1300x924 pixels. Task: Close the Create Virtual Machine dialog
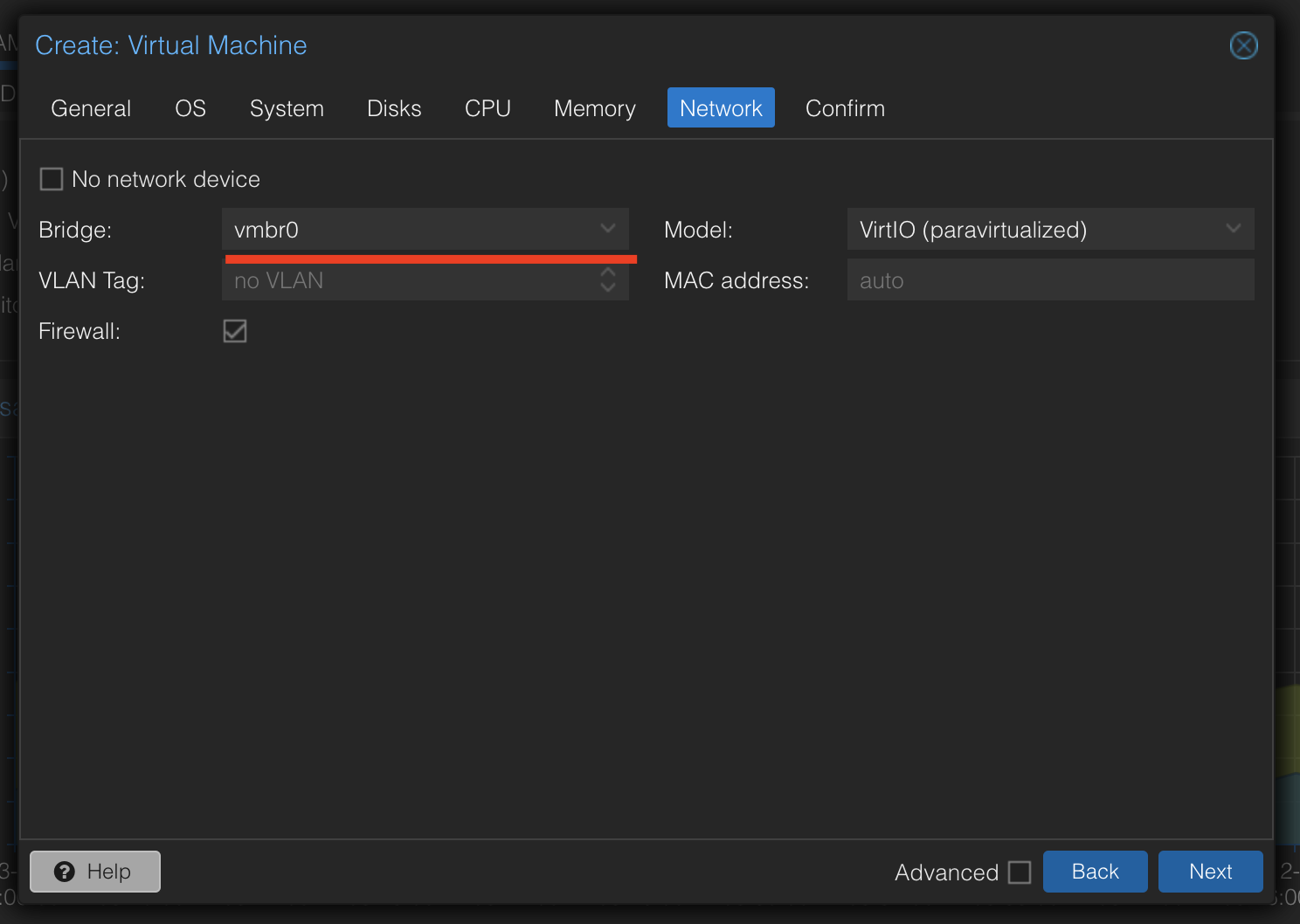[x=1243, y=45]
